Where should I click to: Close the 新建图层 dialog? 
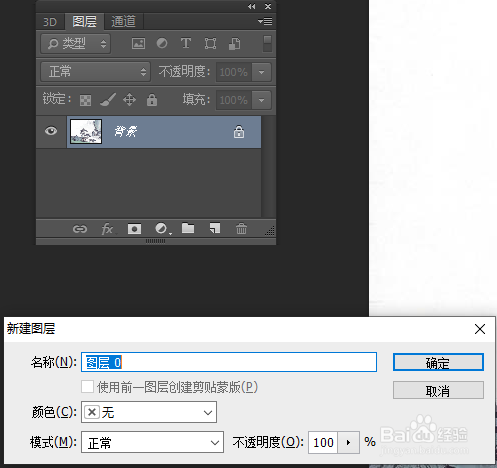[x=480, y=329]
